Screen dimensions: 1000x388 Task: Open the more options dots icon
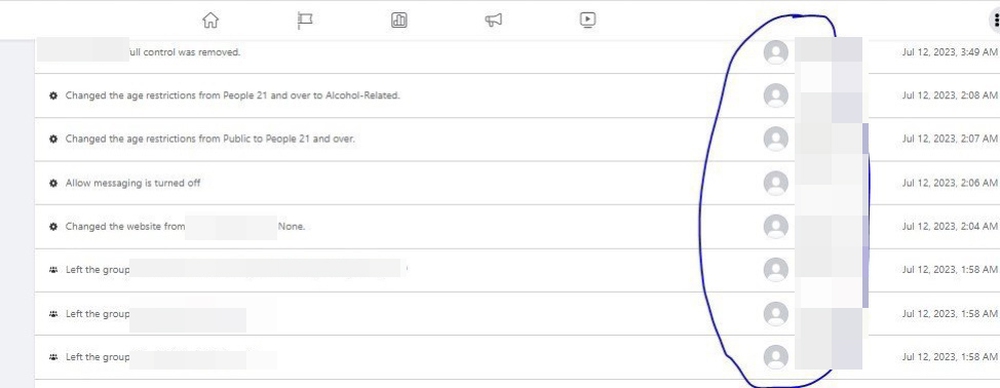[x=996, y=20]
